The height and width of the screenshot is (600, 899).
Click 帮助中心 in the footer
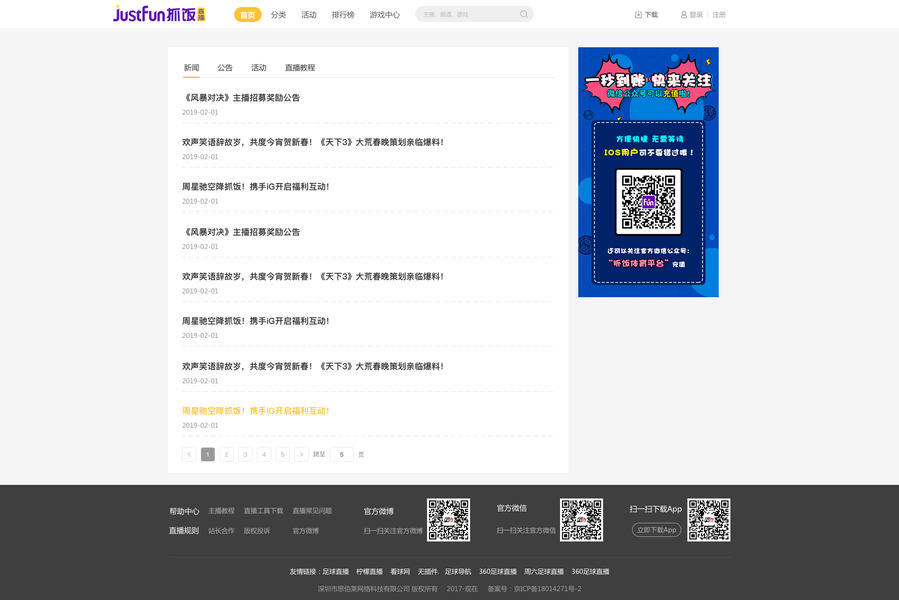pyautogui.click(x=184, y=511)
